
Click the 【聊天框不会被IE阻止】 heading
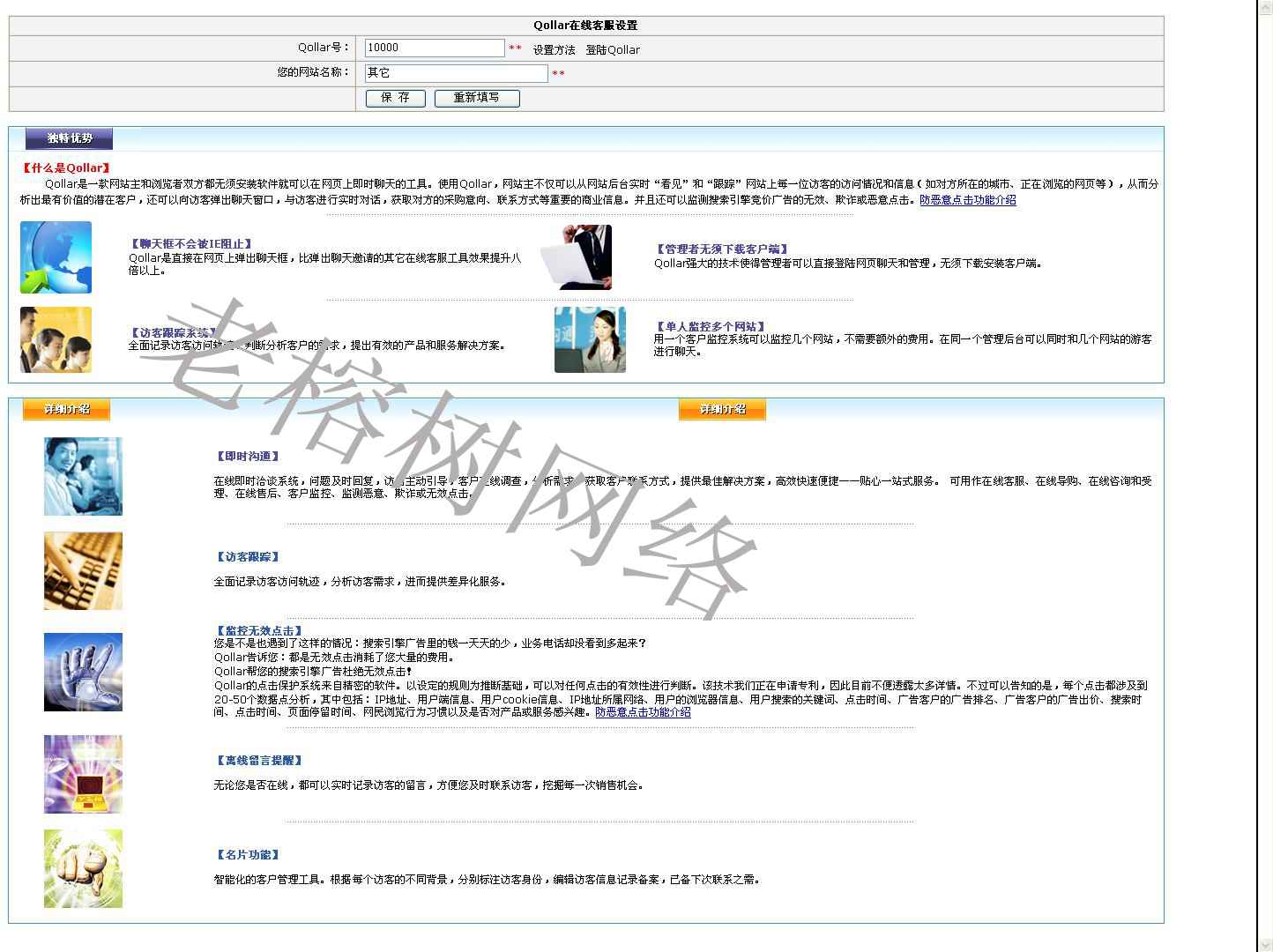point(191,244)
